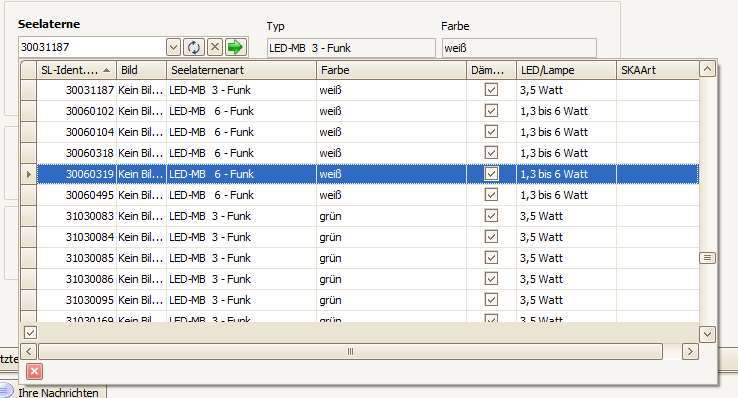The height and width of the screenshot is (398, 738).
Task: Toggle the Dämmerung checkbox for row 30060495
Action: 491,194
